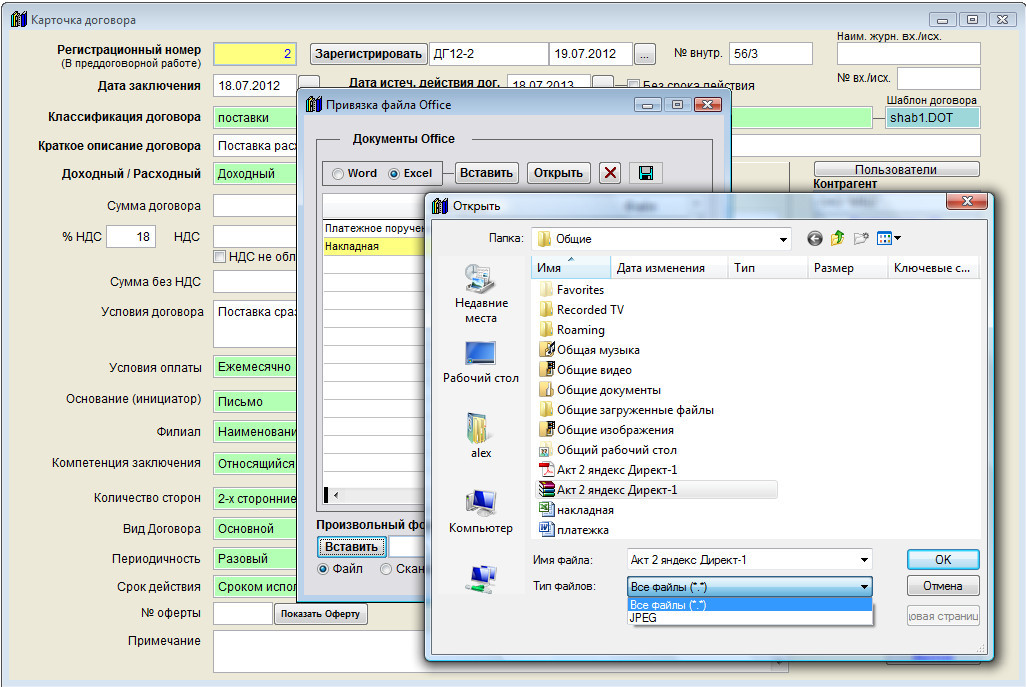
Task: Create new folder icon in Open dialog
Action: coord(860,238)
